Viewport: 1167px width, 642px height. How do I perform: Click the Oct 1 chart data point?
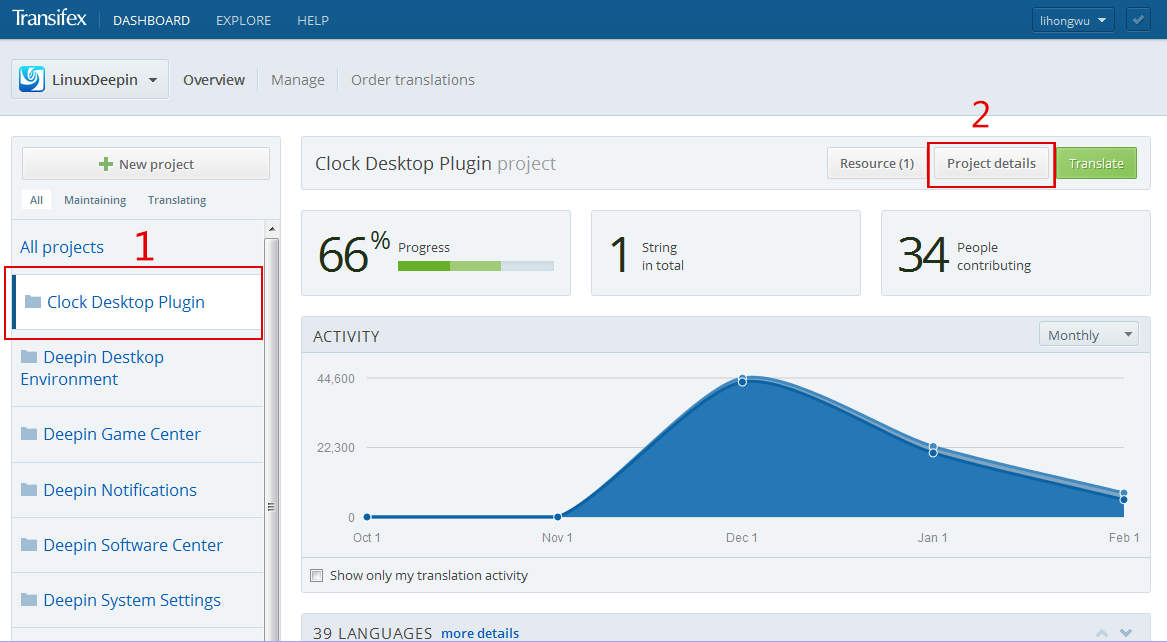[x=367, y=516]
